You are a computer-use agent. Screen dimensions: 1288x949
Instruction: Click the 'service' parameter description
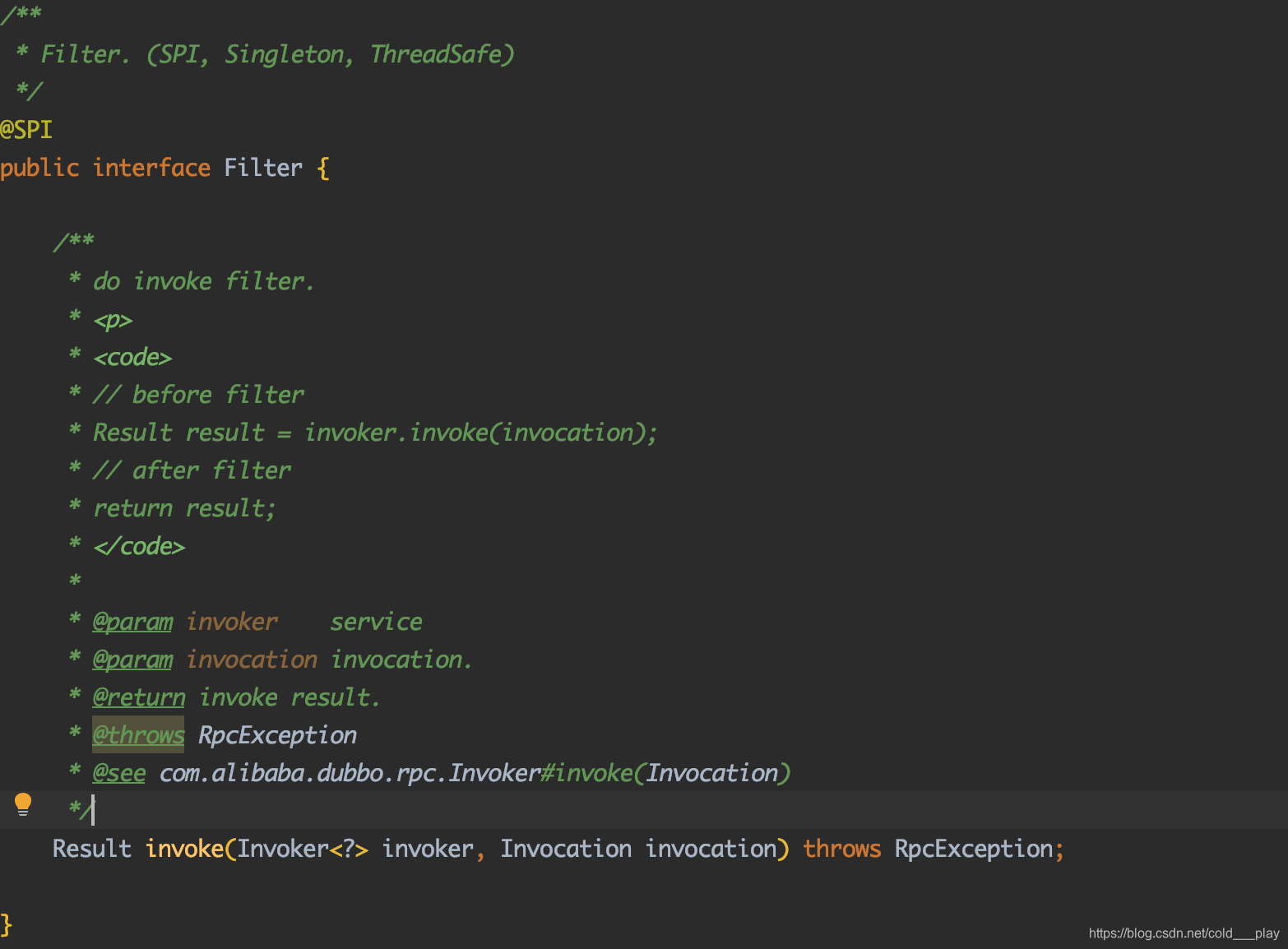point(377,622)
